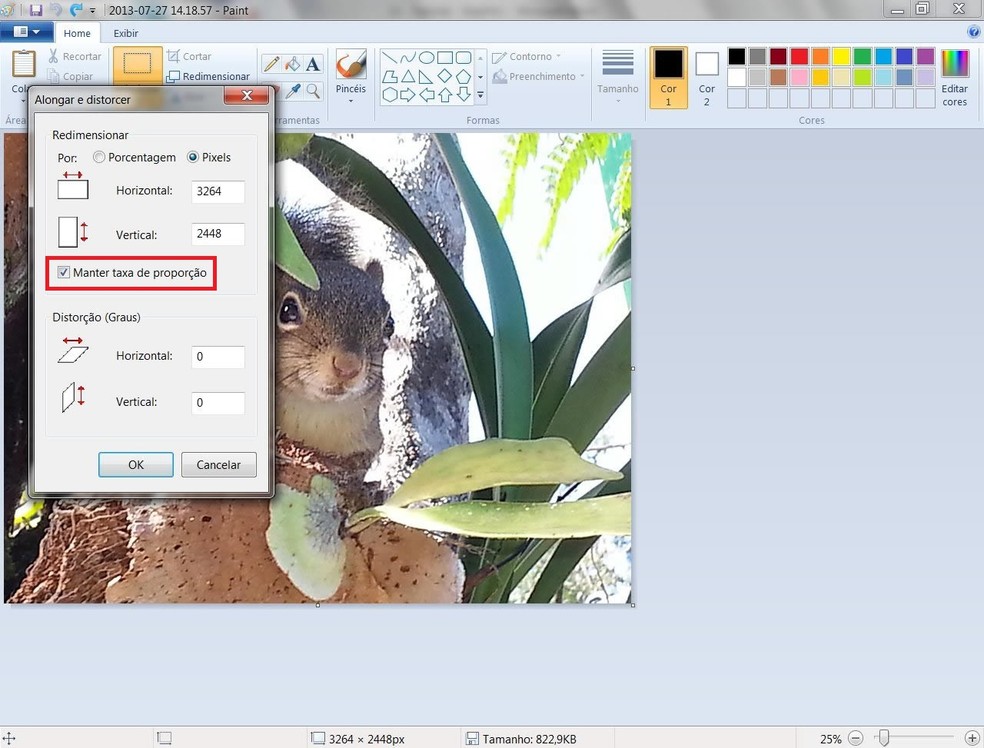The height and width of the screenshot is (748, 984).
Task: Pick the Color picker eyedropper tool
Action: click(x=292, y=92)
